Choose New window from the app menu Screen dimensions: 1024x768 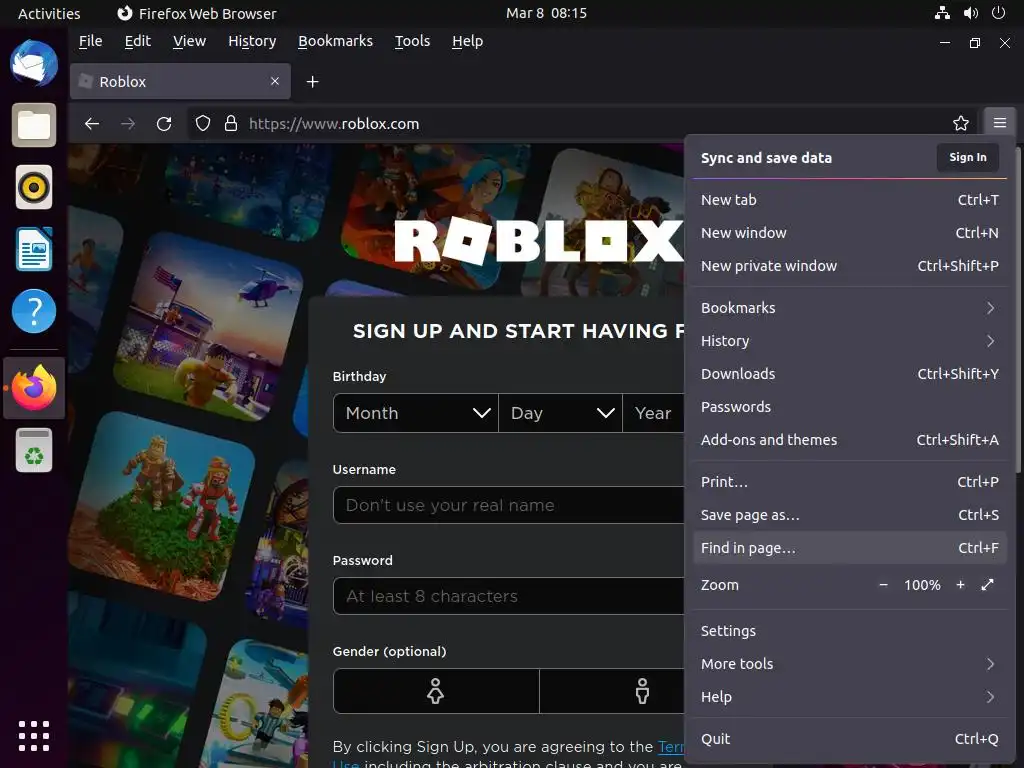848,233
